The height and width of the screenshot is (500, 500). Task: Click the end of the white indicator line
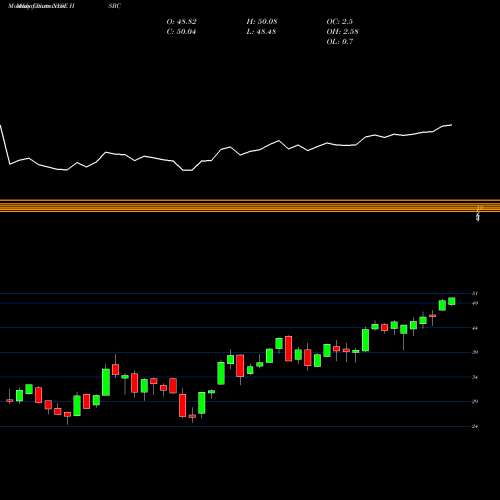pyautogui.click(x=451, y=125)
